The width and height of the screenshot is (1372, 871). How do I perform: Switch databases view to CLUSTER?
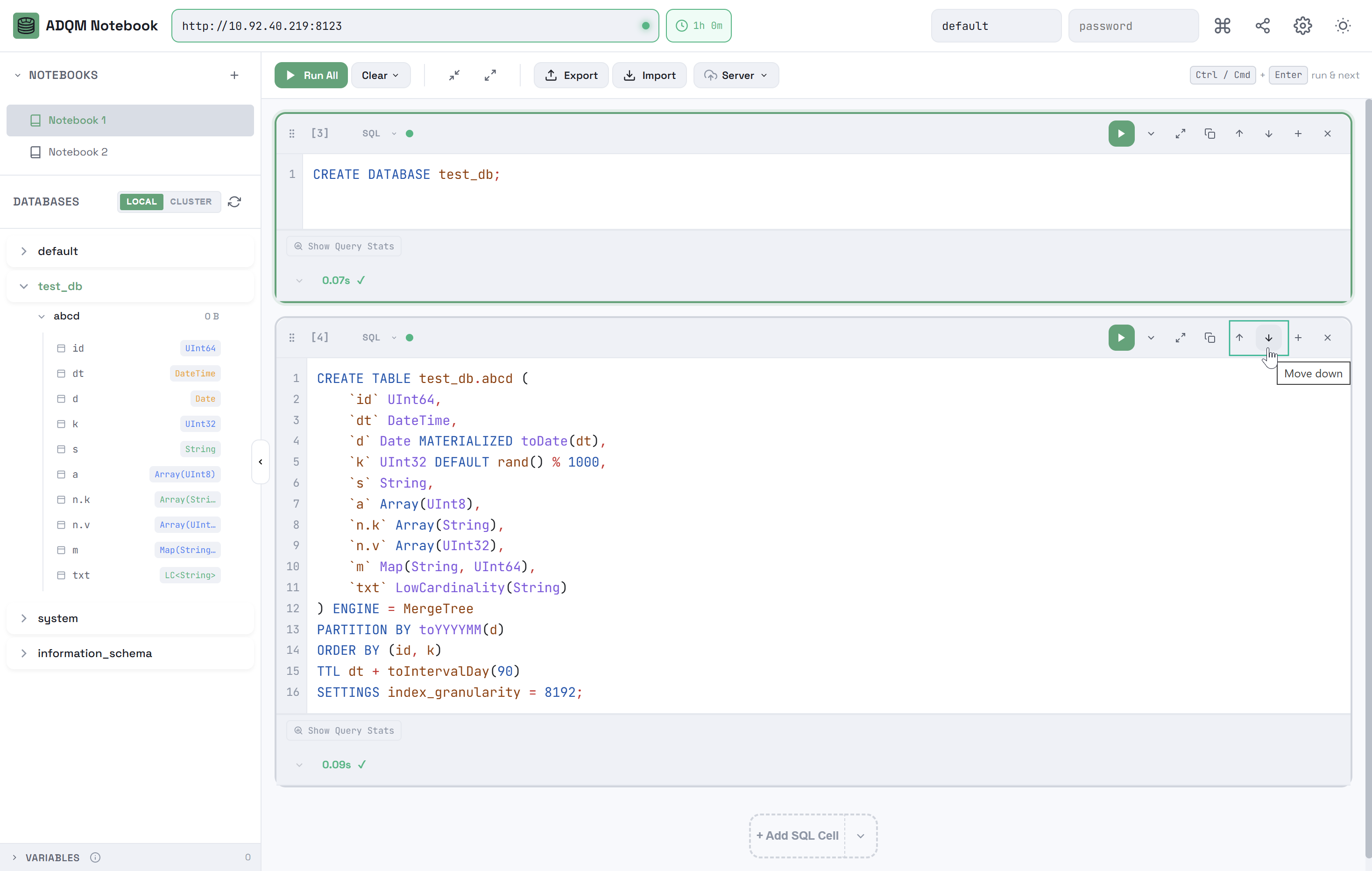pos(191,202)
